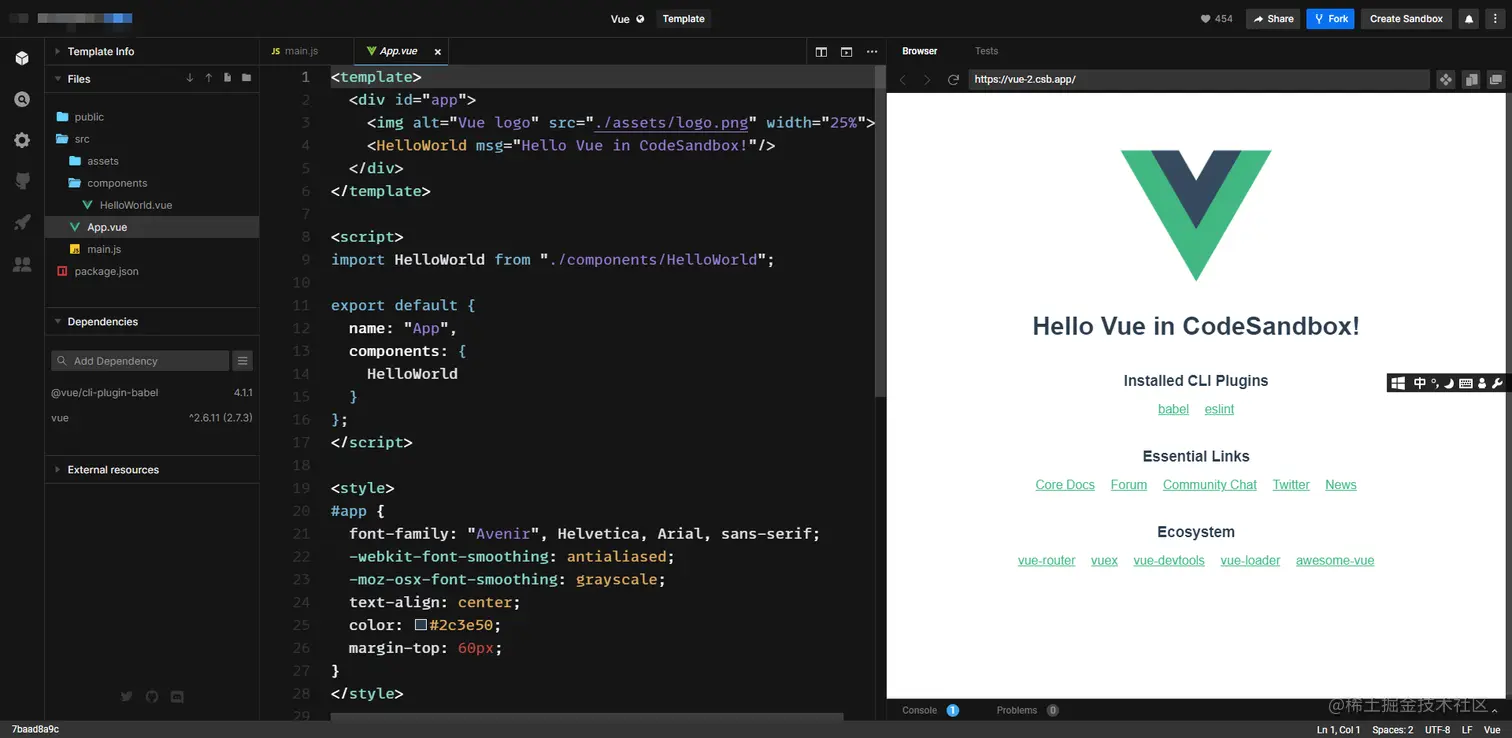Click the blue Fork button
Image resolution: width=1512 pixels, height=738 pixels.
(1330, 19)
